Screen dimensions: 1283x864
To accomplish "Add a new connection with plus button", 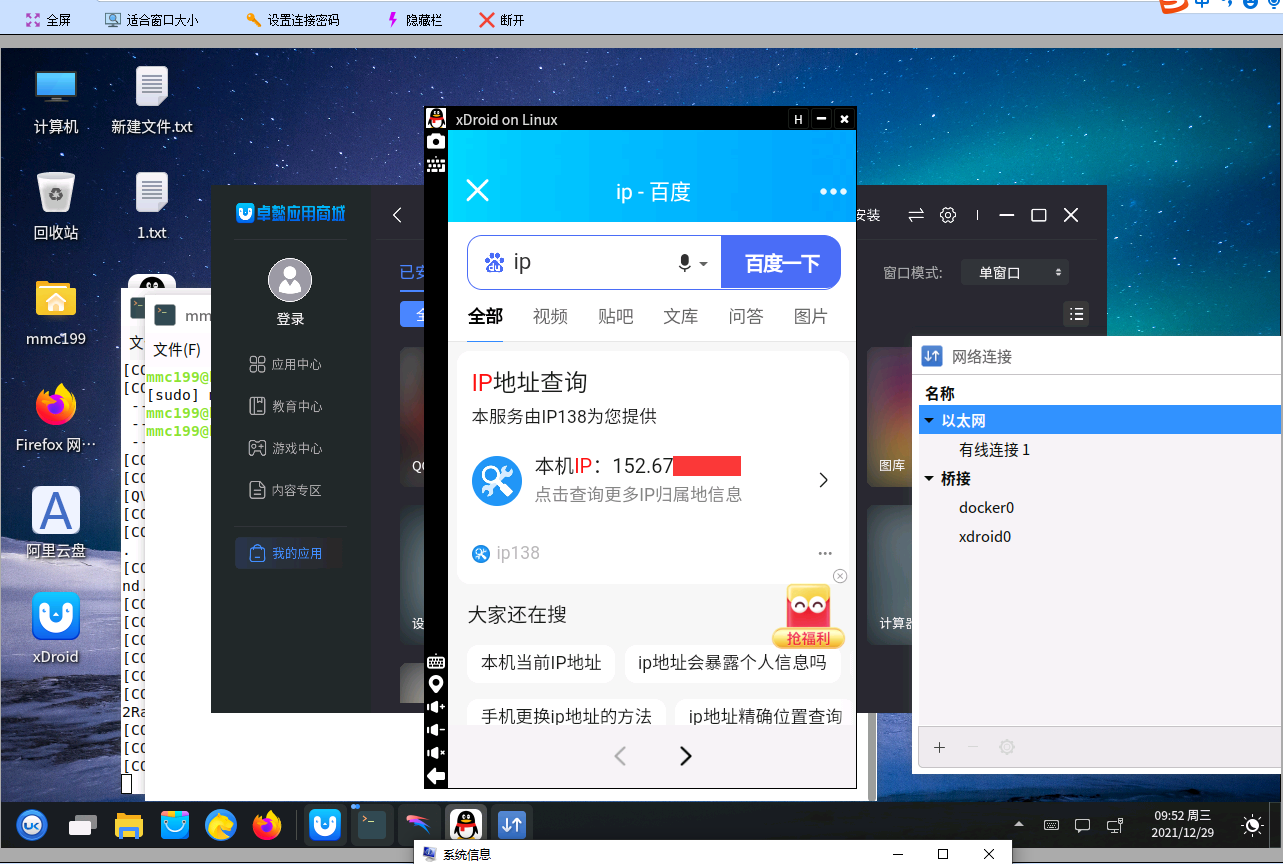I will click(x=939, y=747).
